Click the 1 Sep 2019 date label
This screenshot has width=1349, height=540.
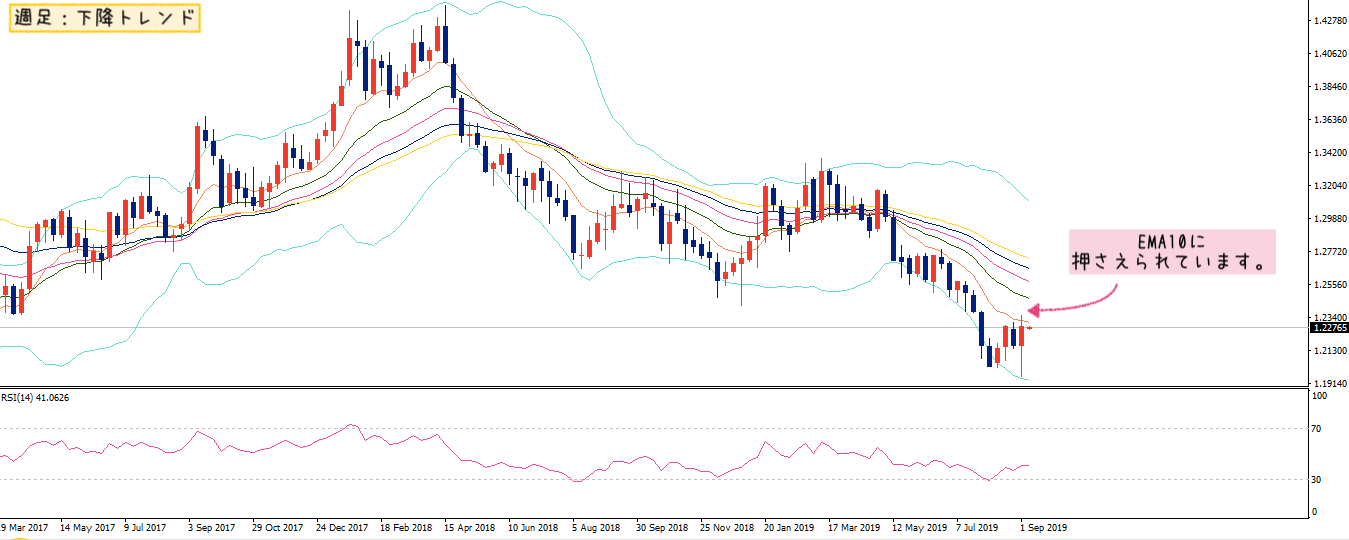(1043, 526)
